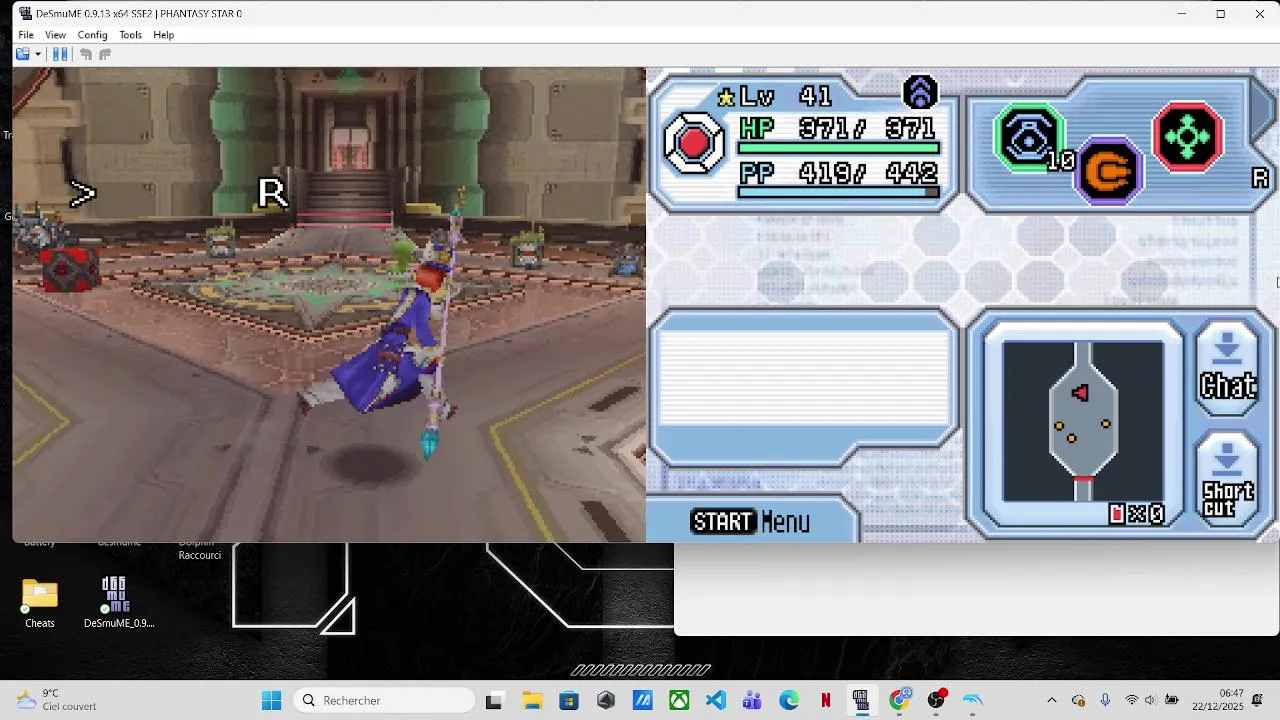Pause emulation with the toolbar pause icon
The height and width of the screenshot is (720, 1280).
coord(60,55)
